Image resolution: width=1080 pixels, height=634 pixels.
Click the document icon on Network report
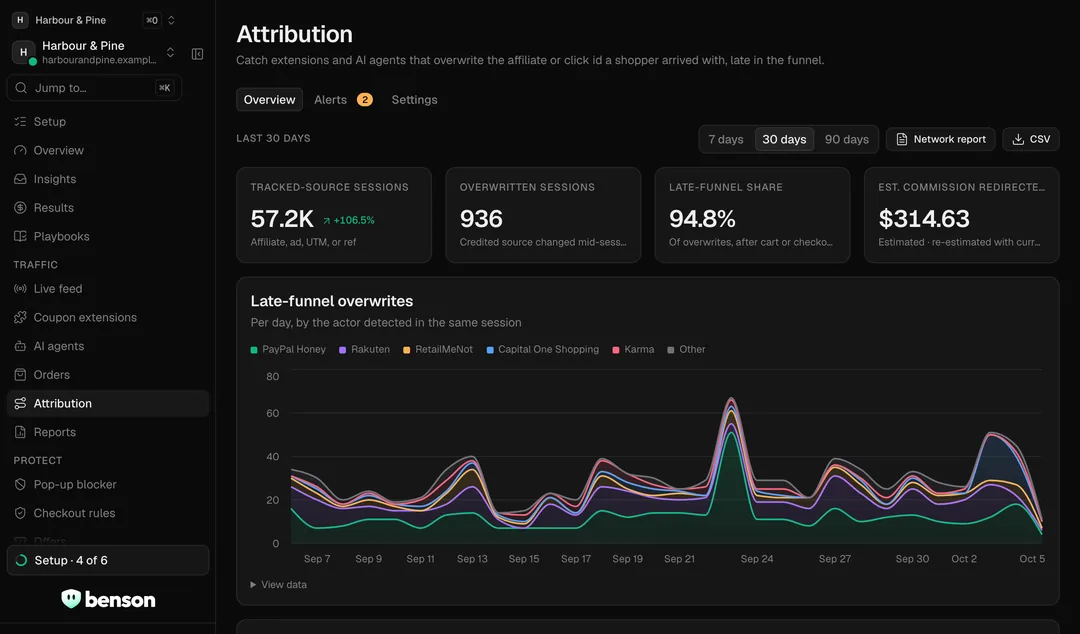pyautogui.click(x=901, y=139)
